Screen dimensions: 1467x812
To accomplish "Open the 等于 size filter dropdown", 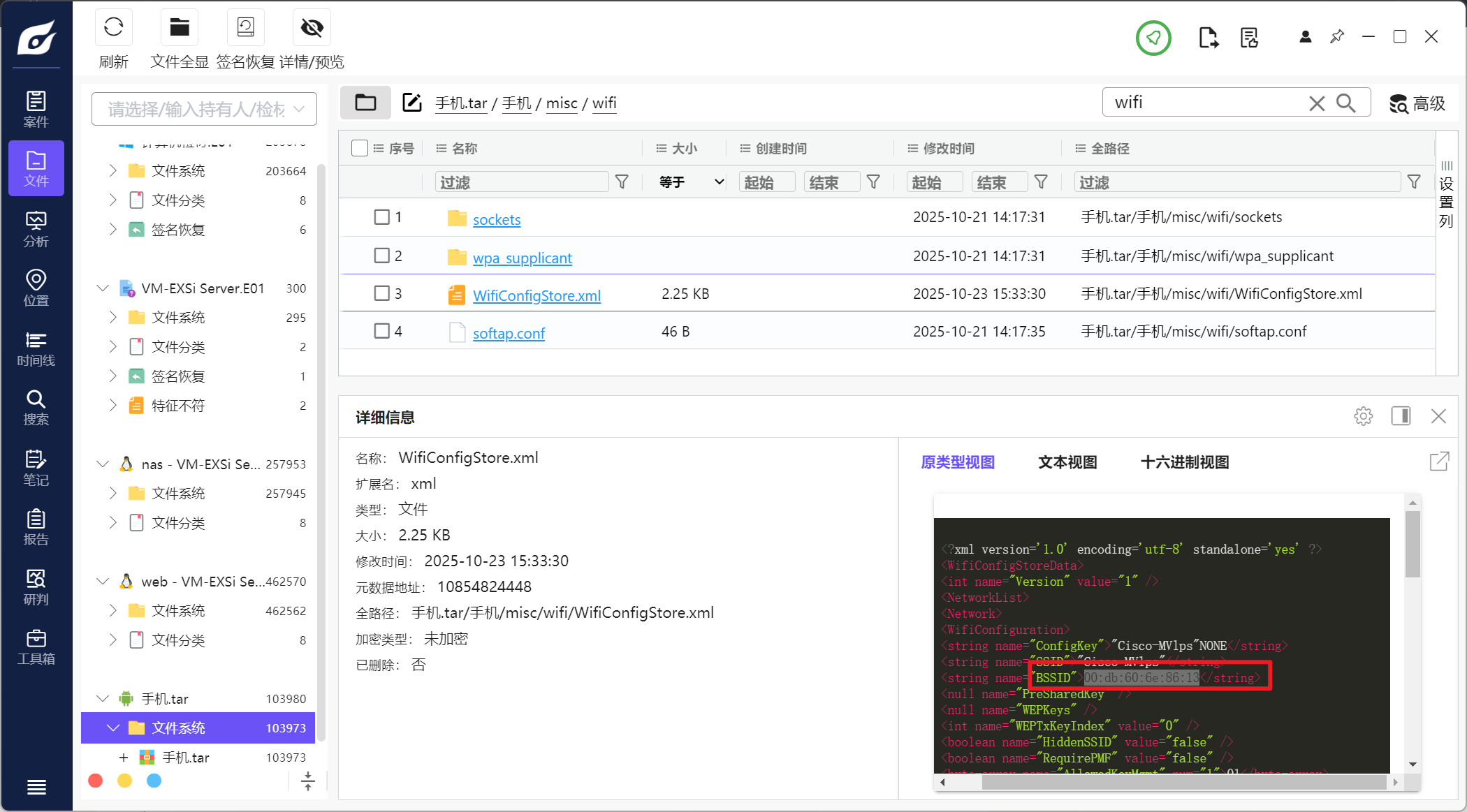I will 690,182.
